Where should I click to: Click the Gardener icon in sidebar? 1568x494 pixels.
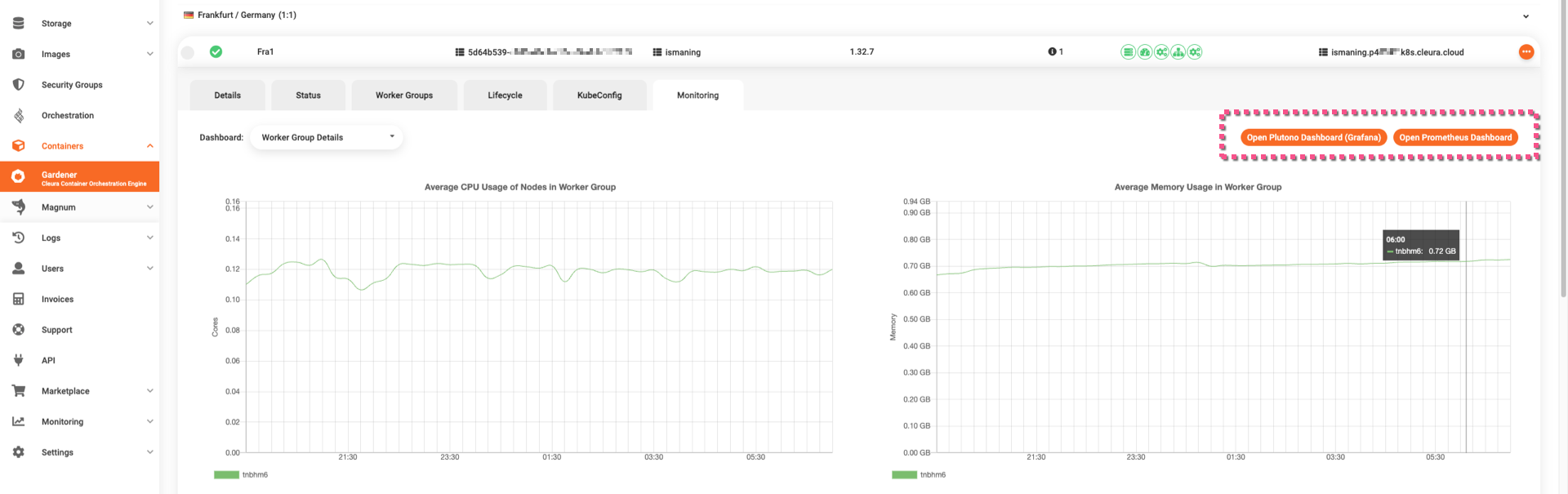(18, 176)
